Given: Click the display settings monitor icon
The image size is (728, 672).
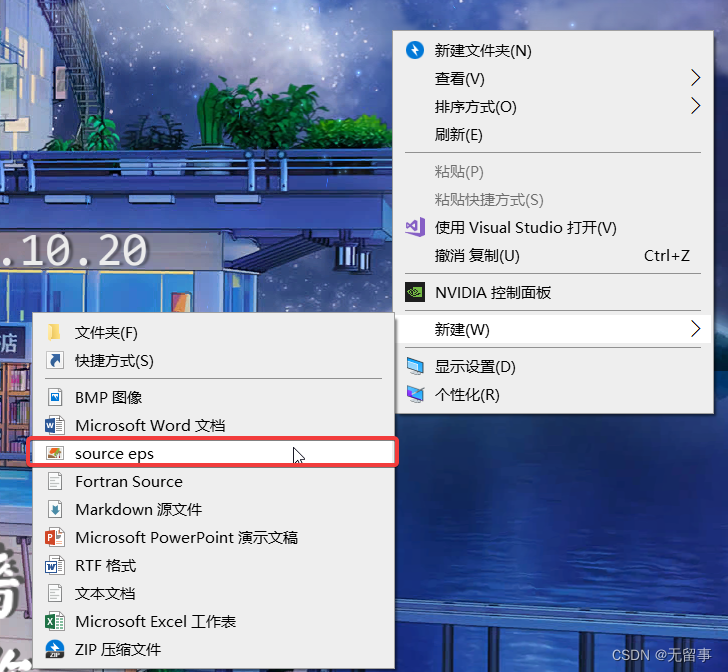Looking at the screenshot, I should click(x=415, y=366).
